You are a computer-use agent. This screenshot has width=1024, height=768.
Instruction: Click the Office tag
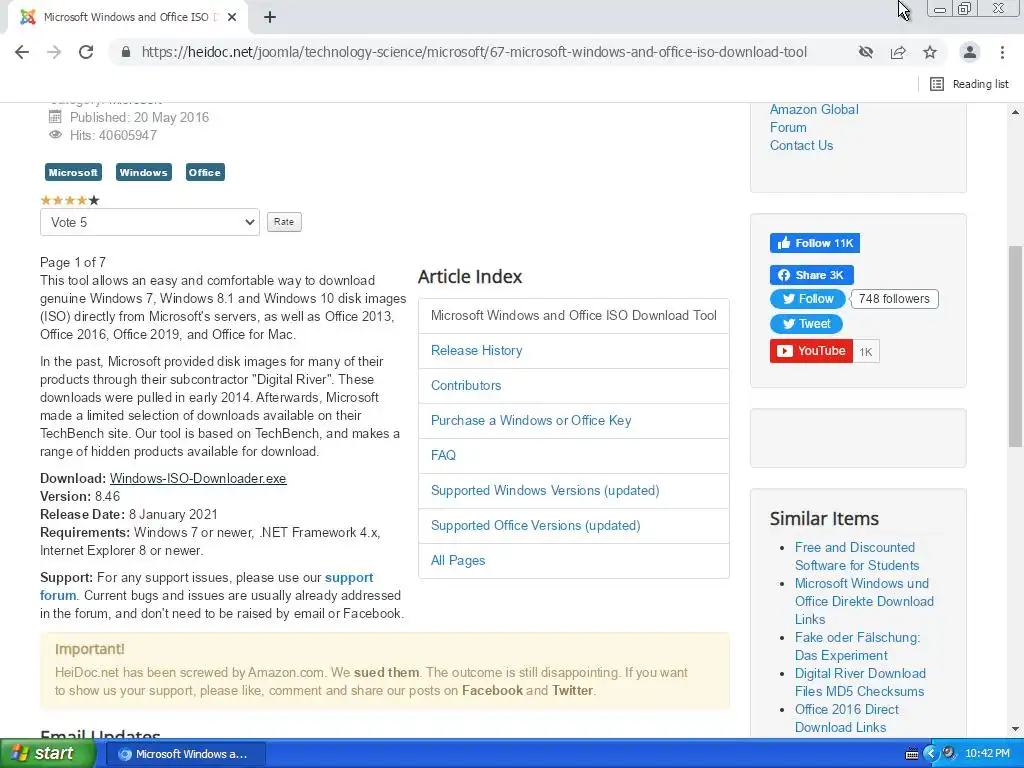point(205,172)
